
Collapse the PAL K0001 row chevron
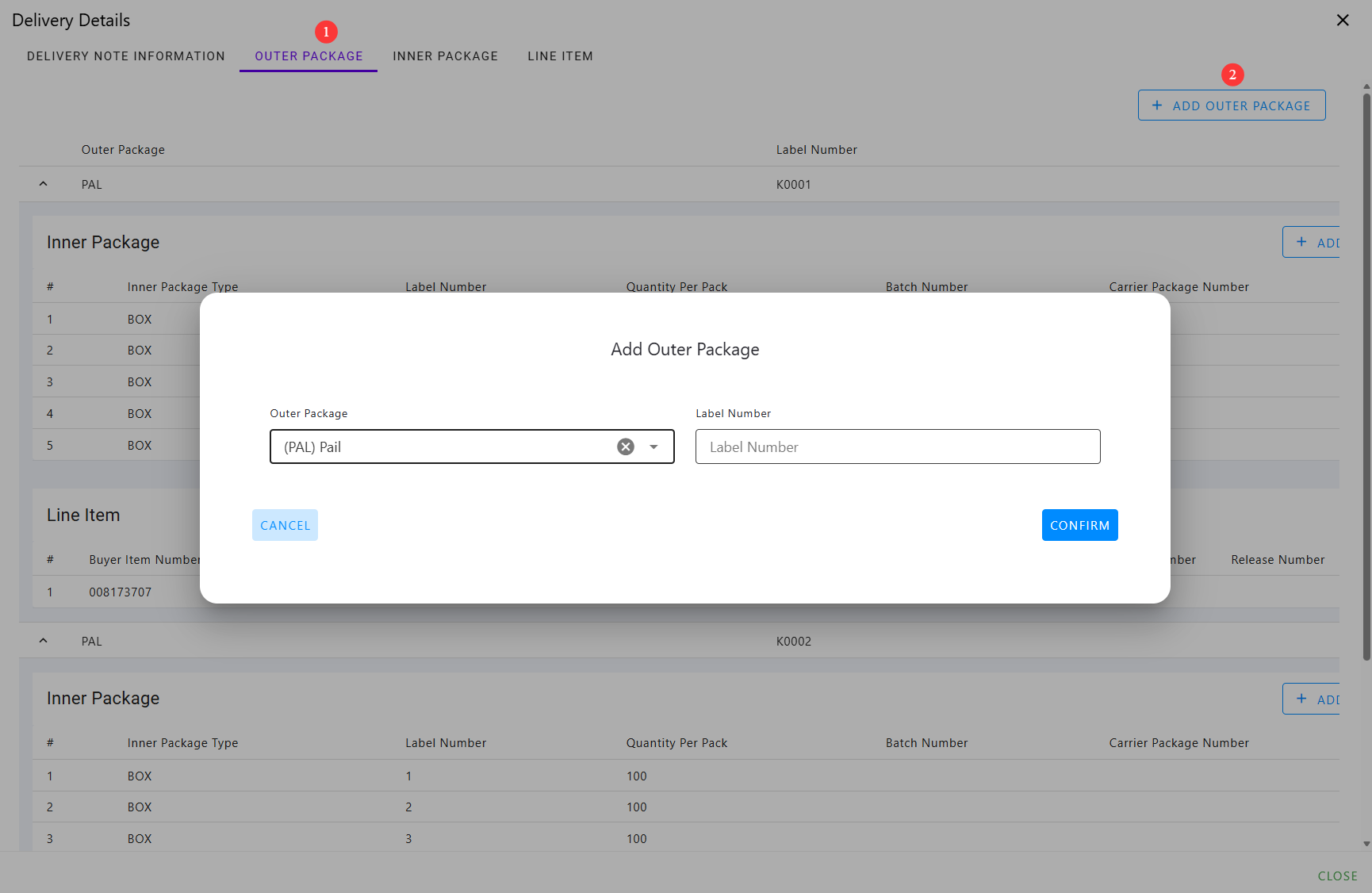[44, 184]
